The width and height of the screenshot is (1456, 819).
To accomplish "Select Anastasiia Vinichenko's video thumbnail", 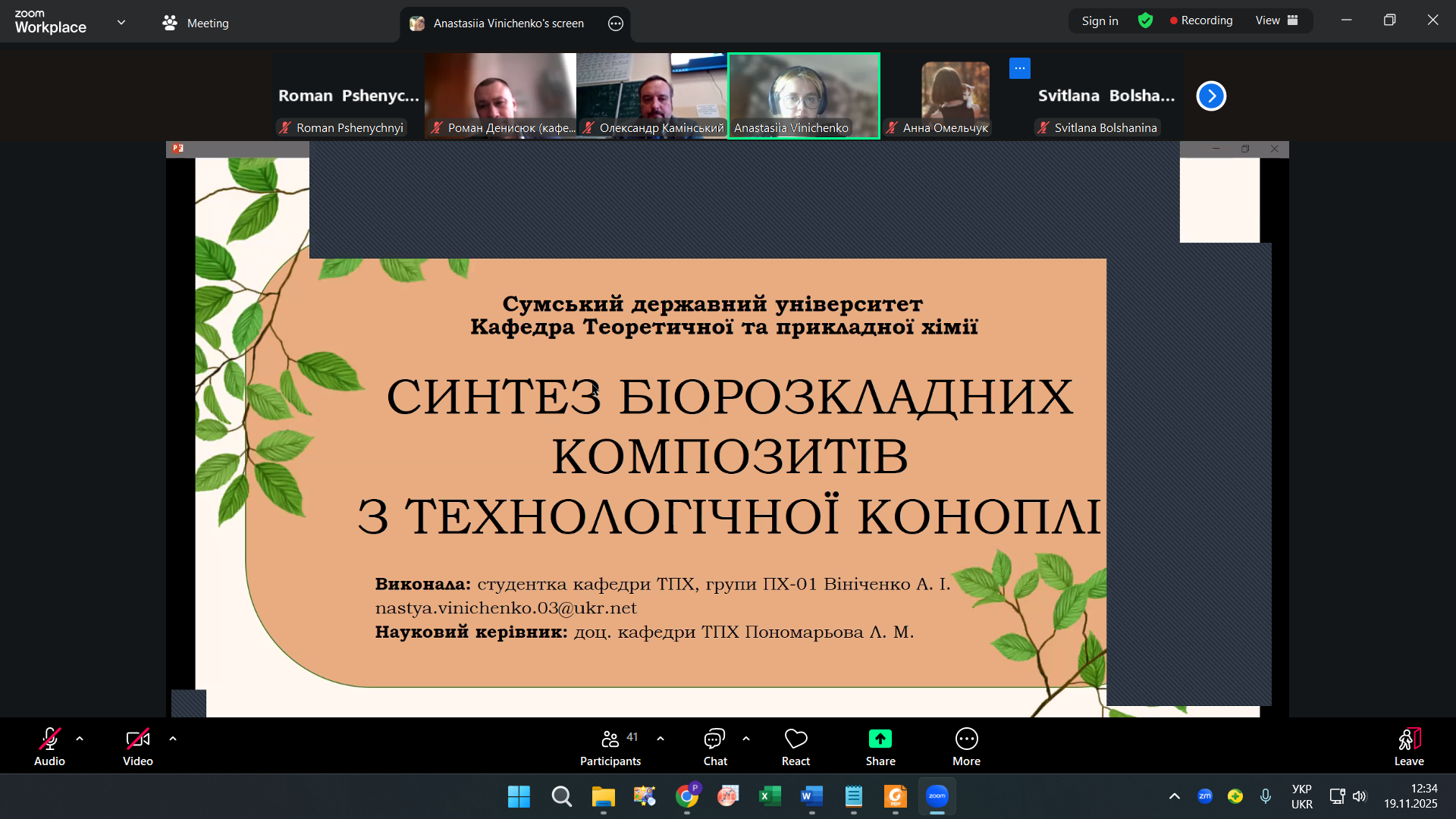I will click(x=803, y=95).
